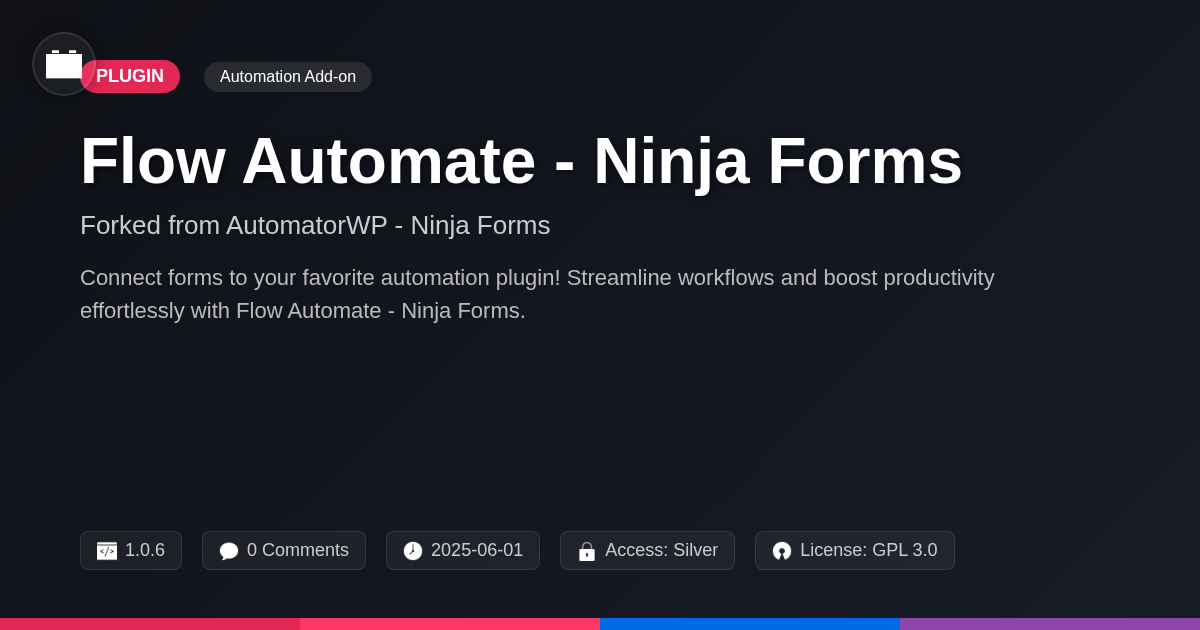
Task: Click the date 2025-06-01 text
Action: pos(477,551)
